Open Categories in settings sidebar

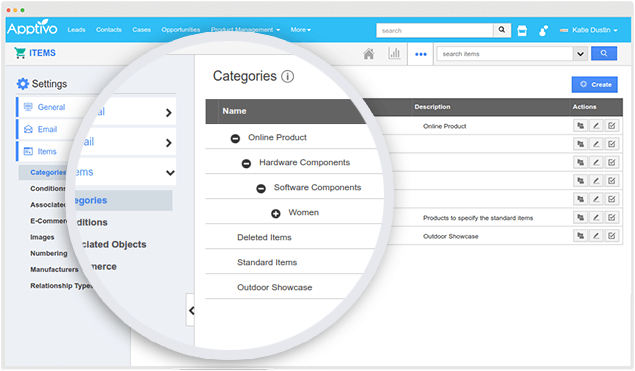tap(48, 173)
